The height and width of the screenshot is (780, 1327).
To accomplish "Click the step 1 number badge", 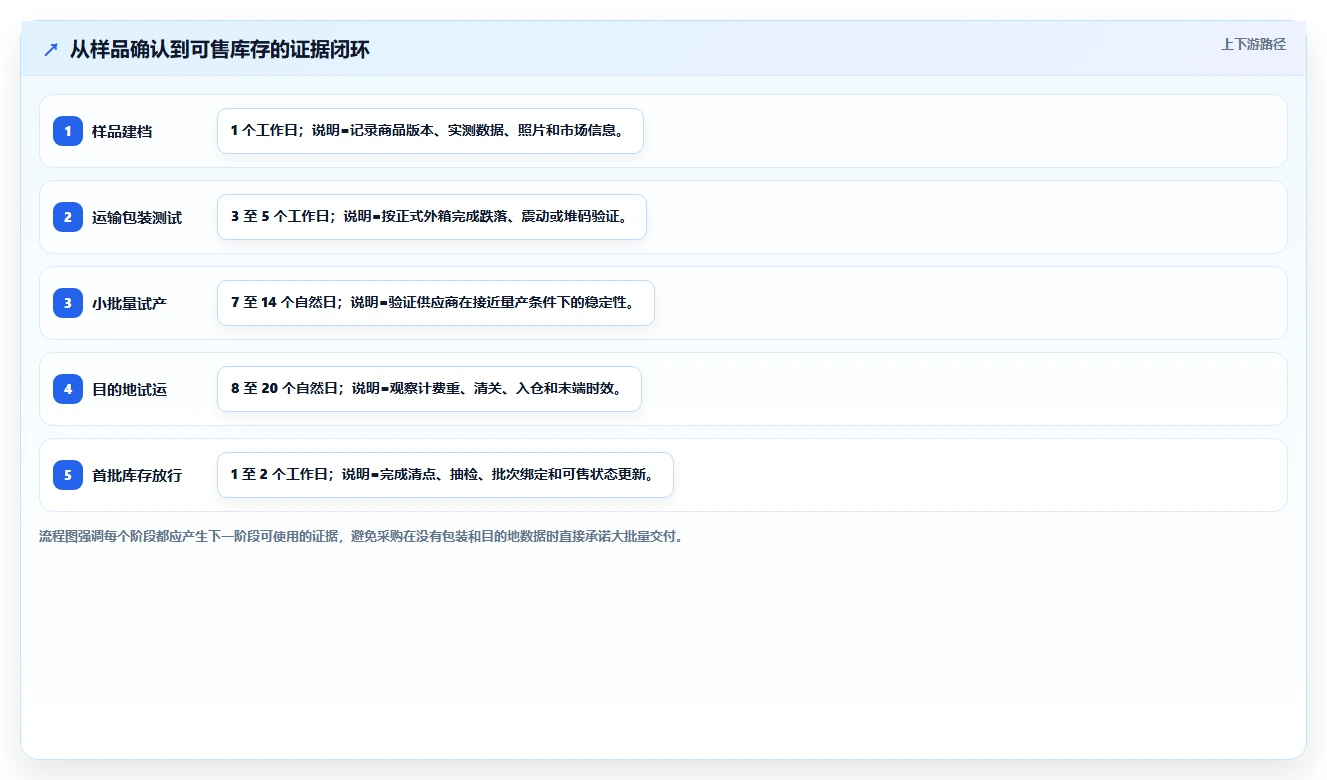I will (68, 131).
